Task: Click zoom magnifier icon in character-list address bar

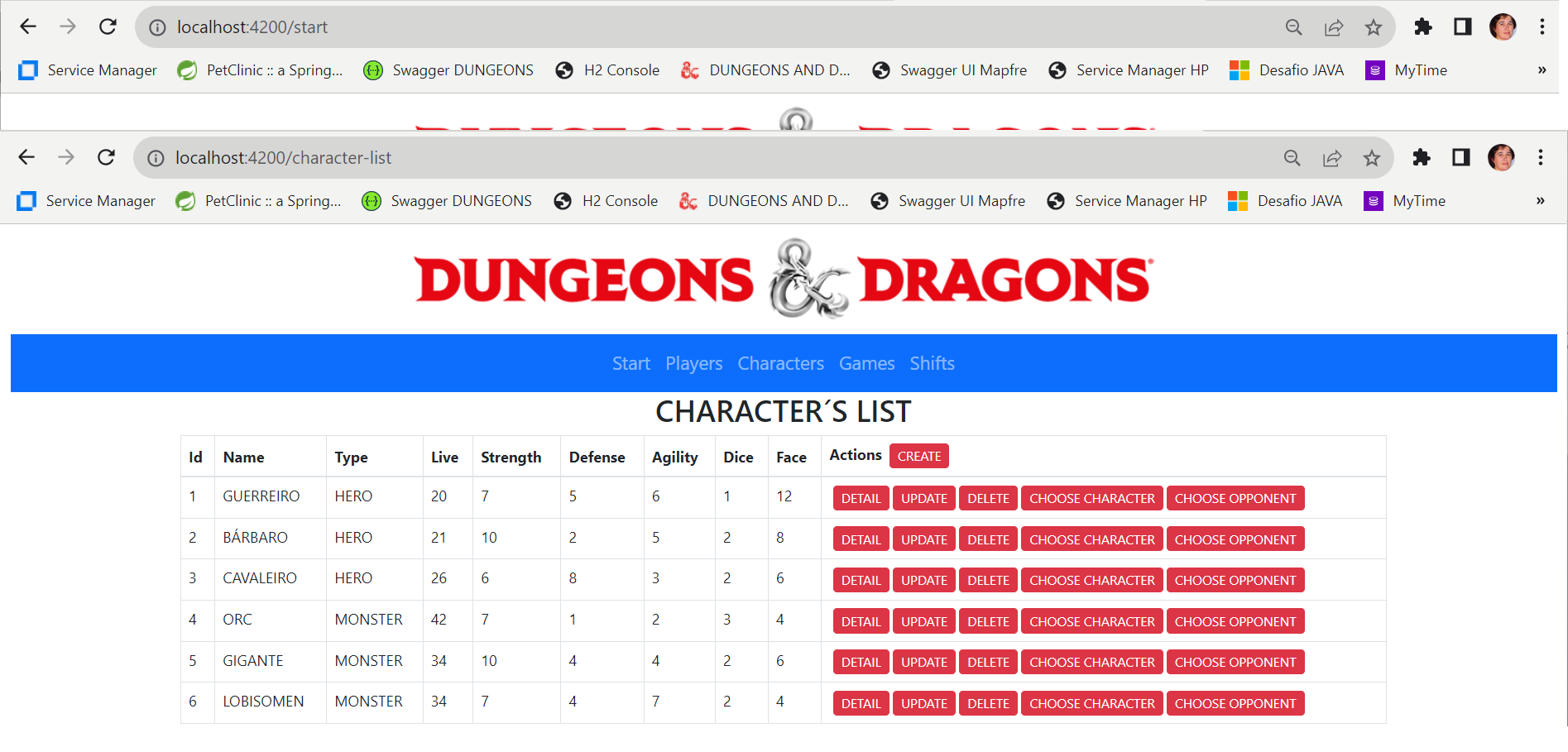Action: [1292, 158]
